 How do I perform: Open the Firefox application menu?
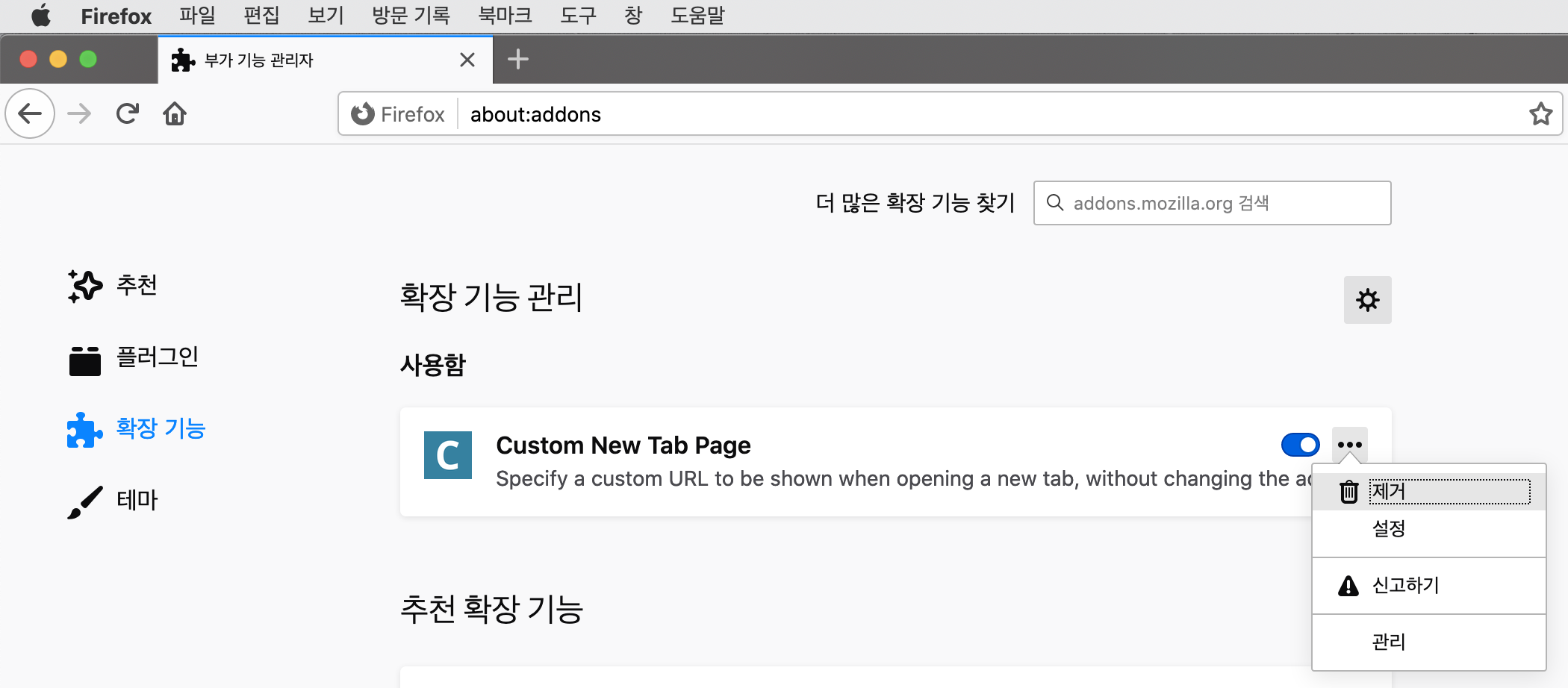(x=116, y=16)
